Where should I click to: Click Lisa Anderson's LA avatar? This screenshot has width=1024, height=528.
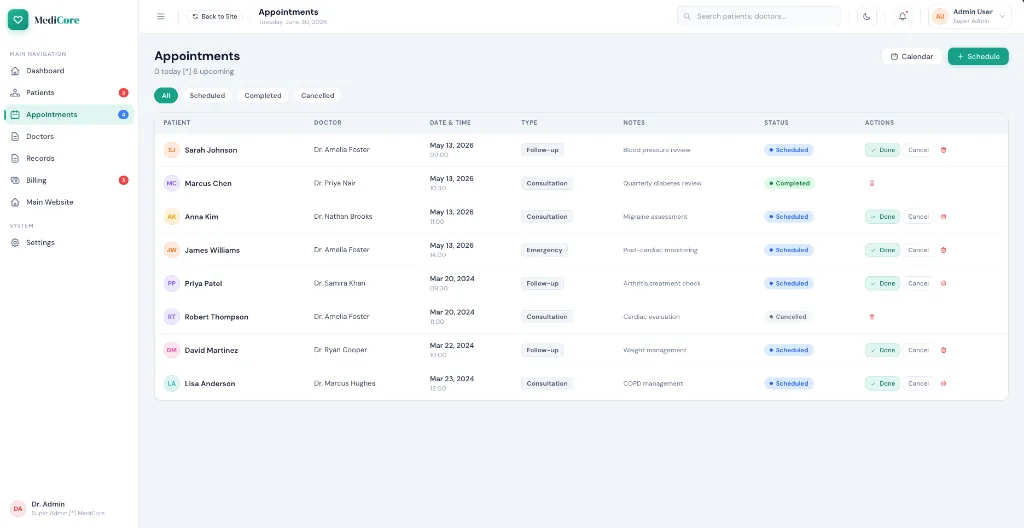click(x=171, y=384)
